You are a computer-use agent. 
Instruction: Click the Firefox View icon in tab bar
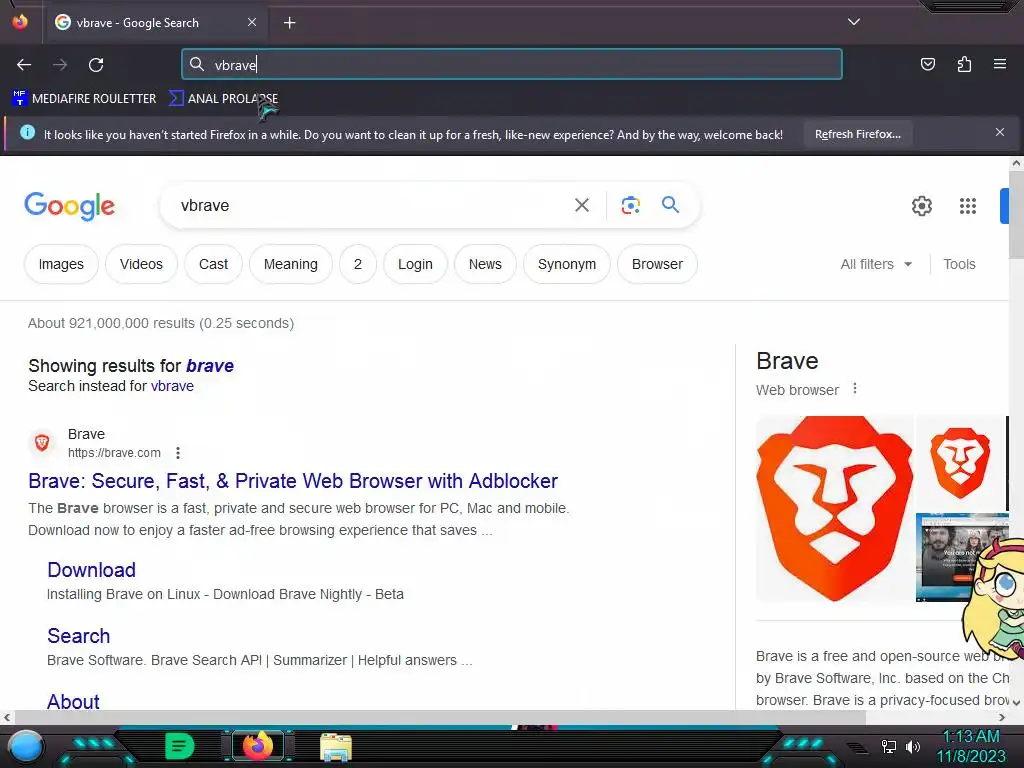pos(20,22)
